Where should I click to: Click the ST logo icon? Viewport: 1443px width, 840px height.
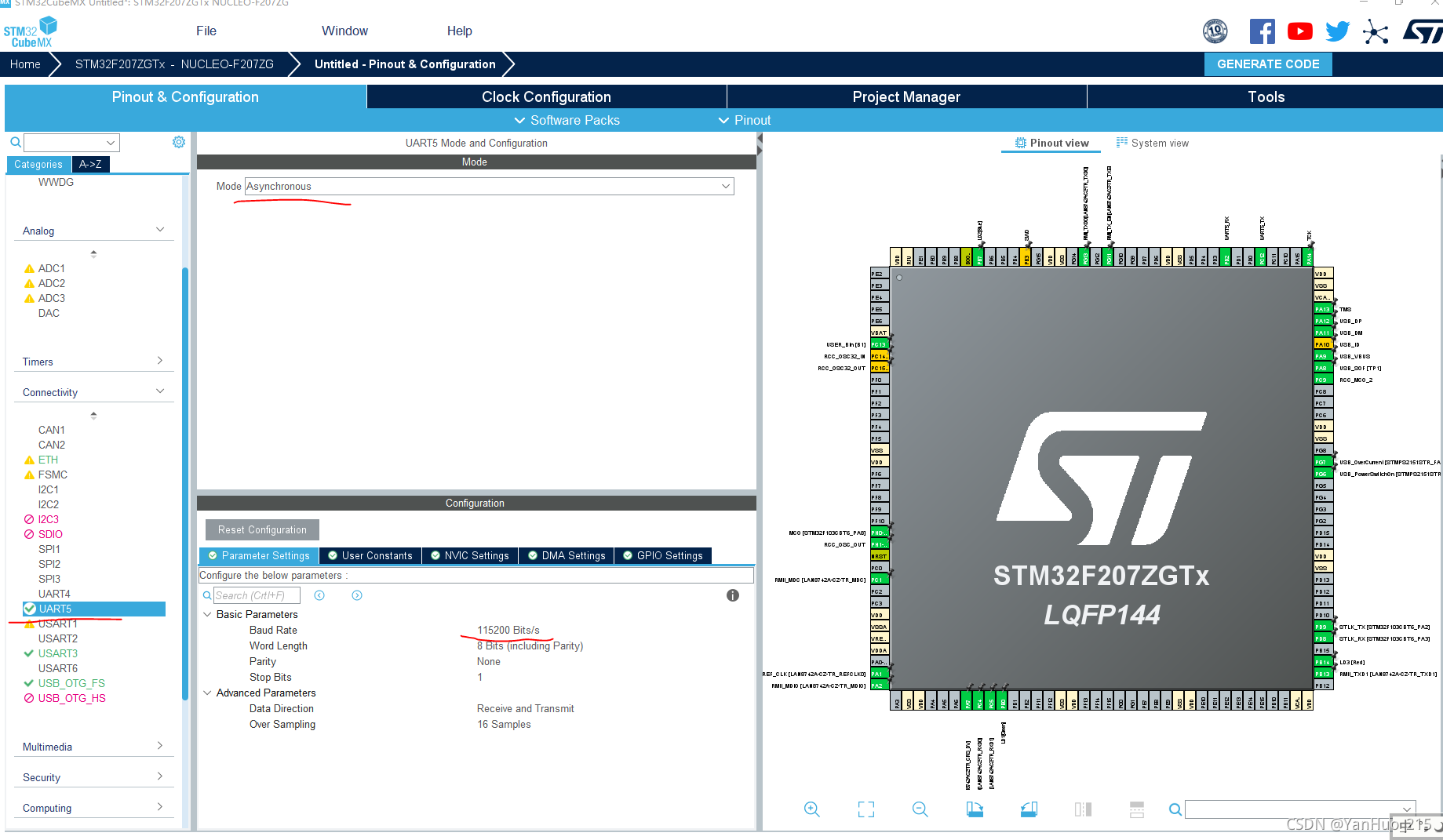coord(1423,31)
